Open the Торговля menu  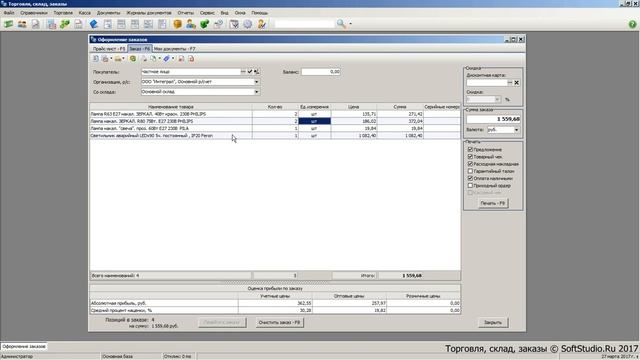(x=63, y=13)
